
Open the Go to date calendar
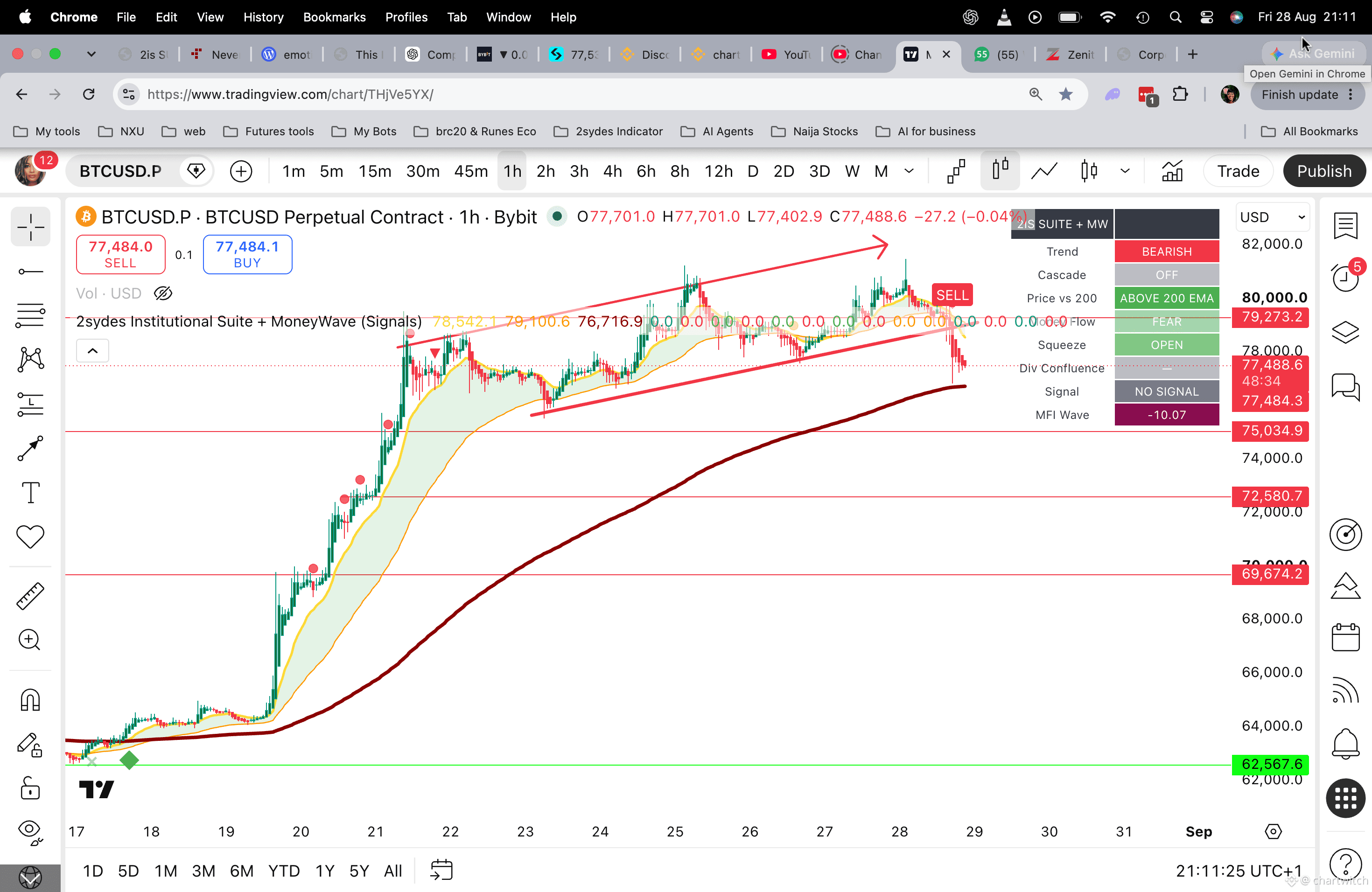(441, 870)
